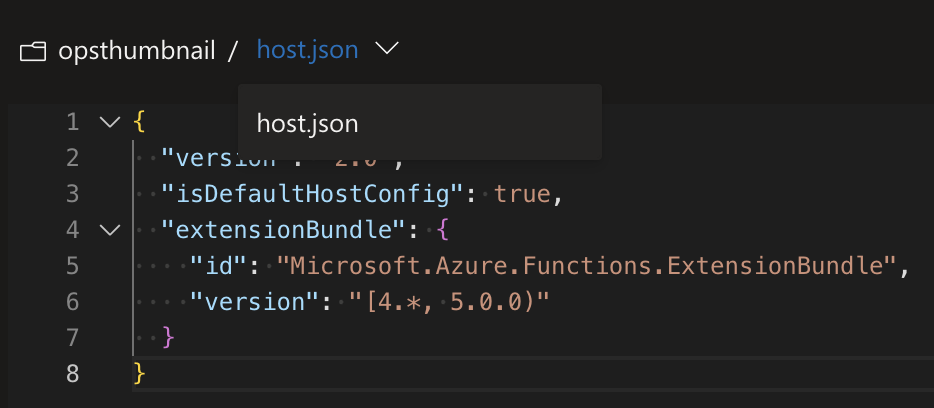The width and height of the screenshot is (934, 408).
Task: Click the folder icon beside opsthumbnail
Action: pos(33,52)
